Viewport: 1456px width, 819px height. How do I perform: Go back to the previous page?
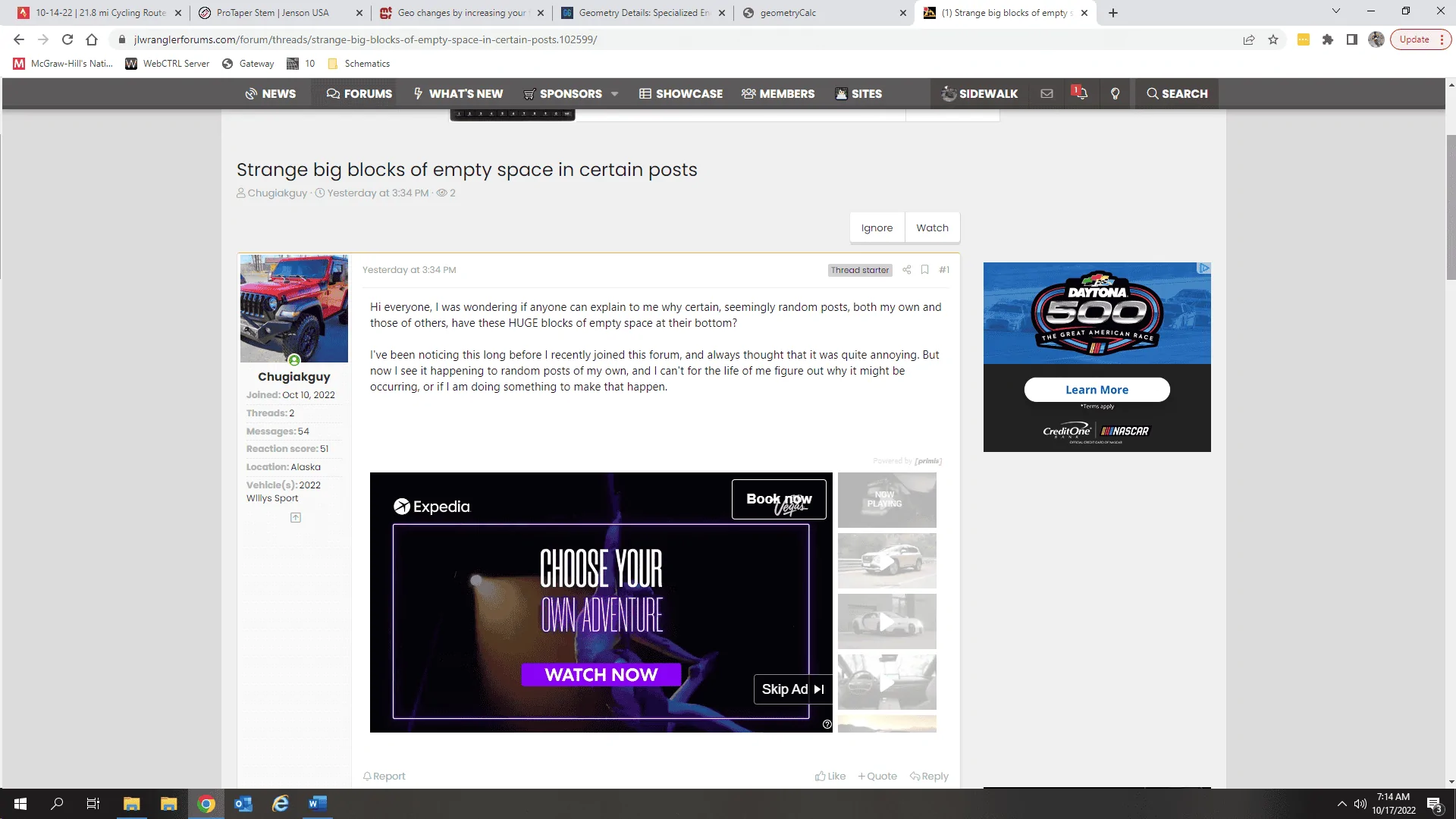pyautogui.click(x=19, y=39)
